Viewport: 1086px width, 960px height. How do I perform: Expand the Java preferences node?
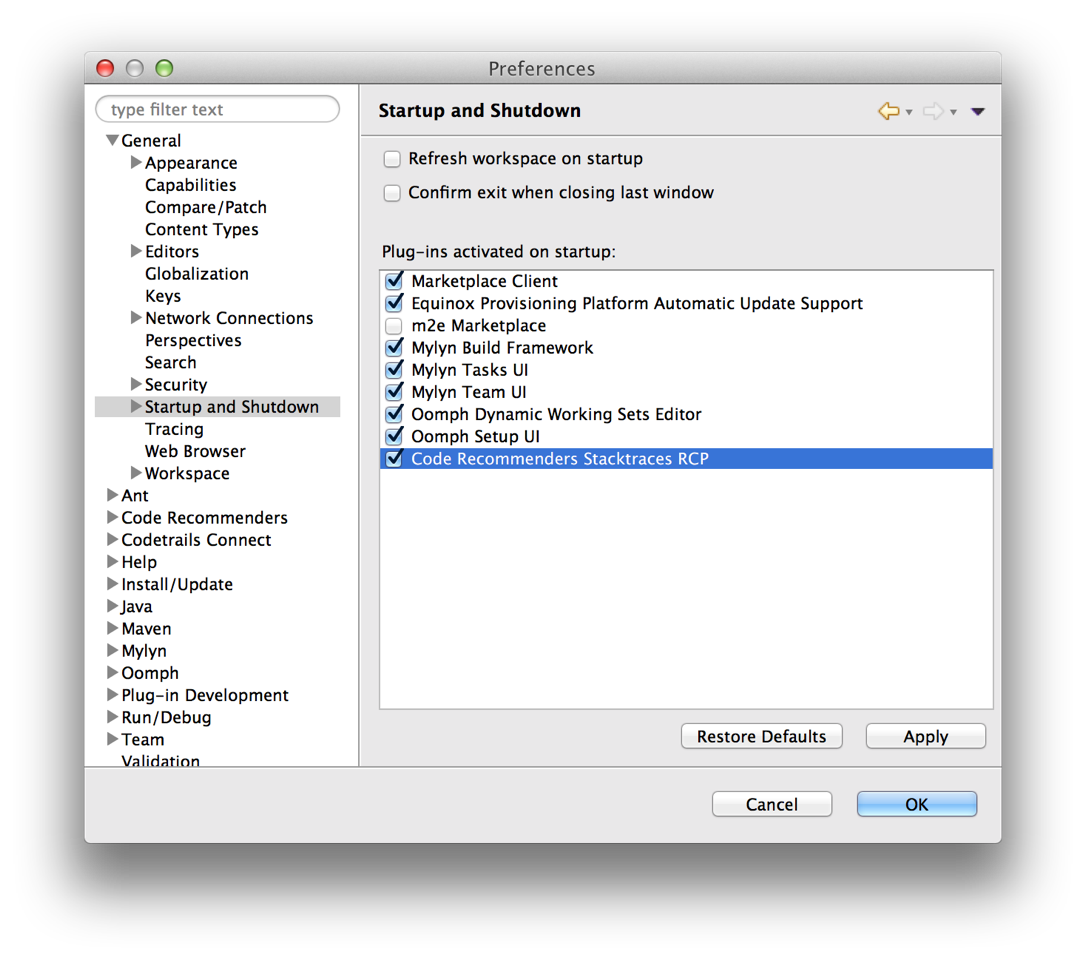[x=112, y=605]
